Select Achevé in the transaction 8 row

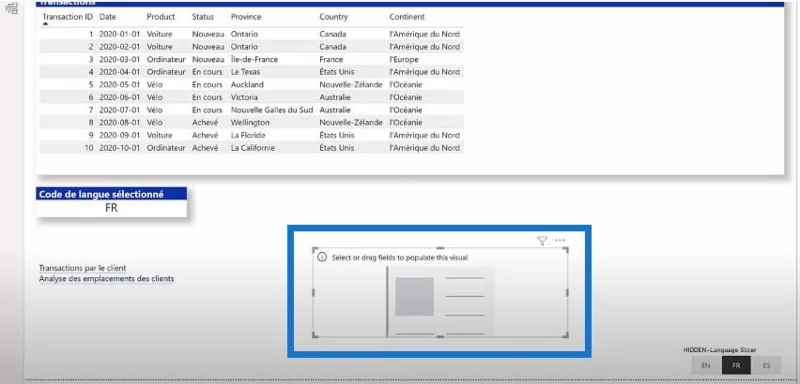pyautogui.click(x=205, y=122)
